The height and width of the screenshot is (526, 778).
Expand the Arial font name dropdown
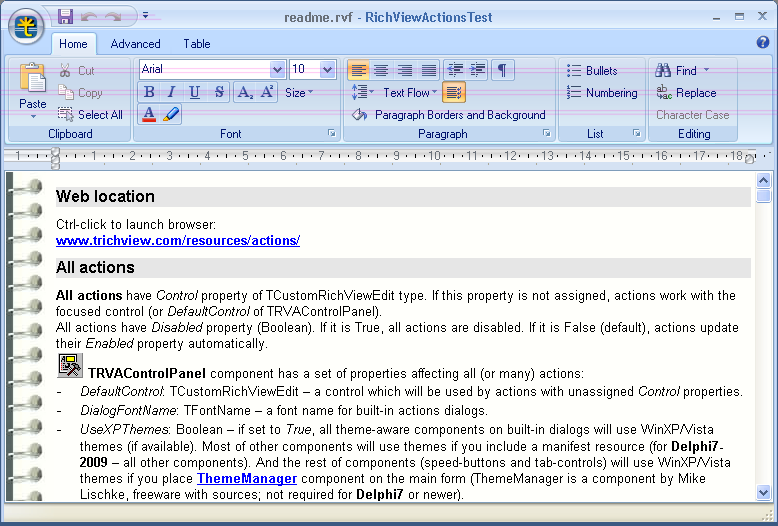(x=277, y=69)
